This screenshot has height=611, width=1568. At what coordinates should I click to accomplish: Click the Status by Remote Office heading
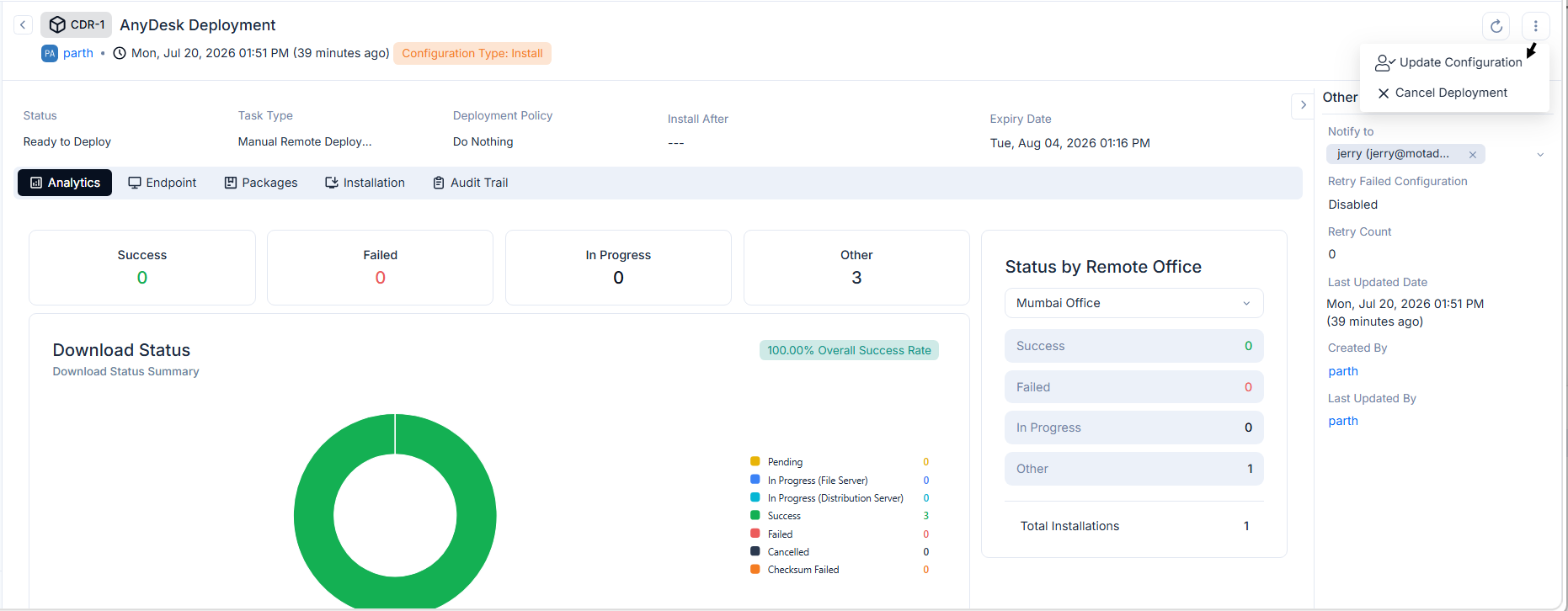[1103, 267]
